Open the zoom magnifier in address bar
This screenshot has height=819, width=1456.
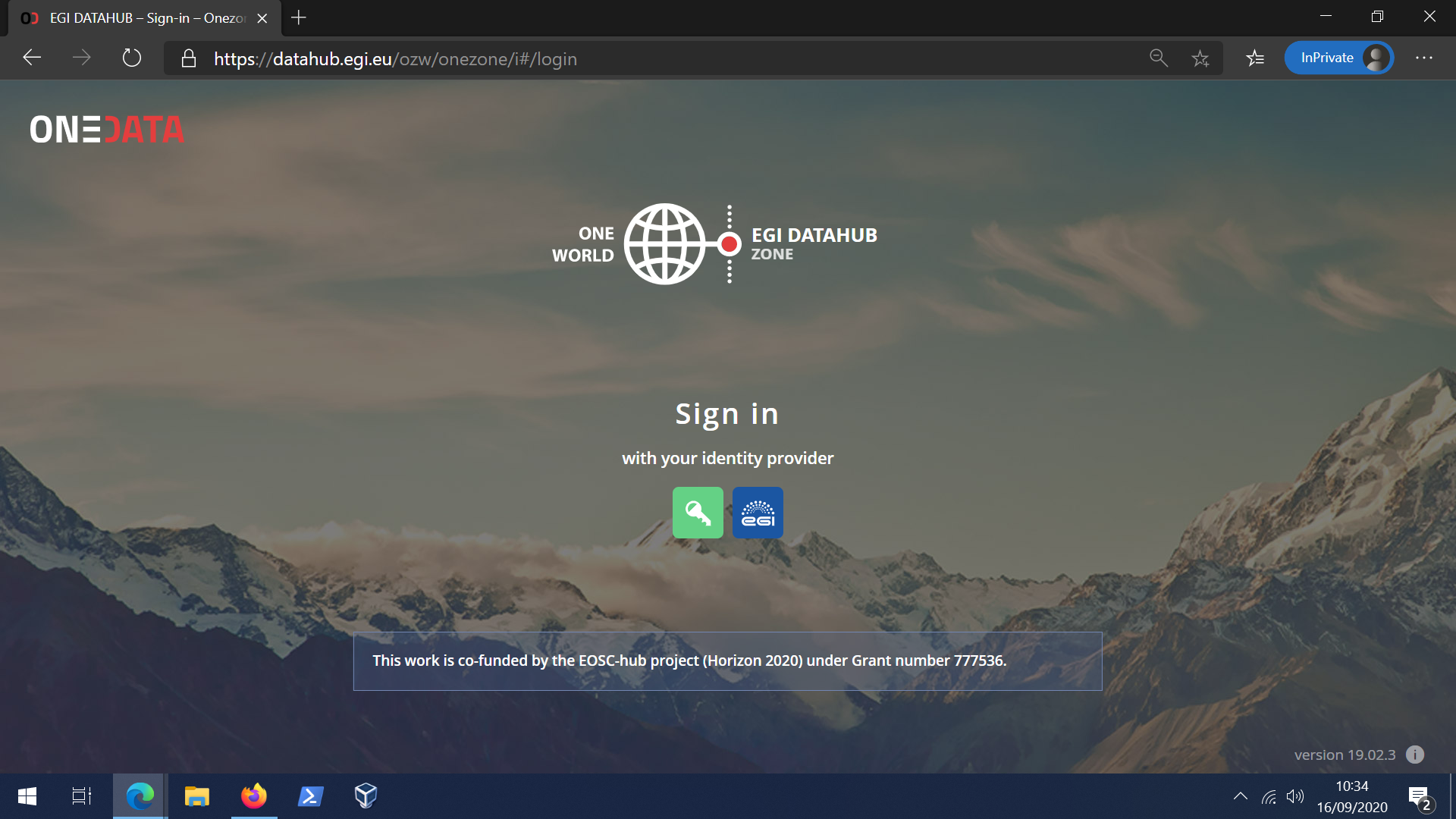pyautogui.click(x=1158, y=58)
